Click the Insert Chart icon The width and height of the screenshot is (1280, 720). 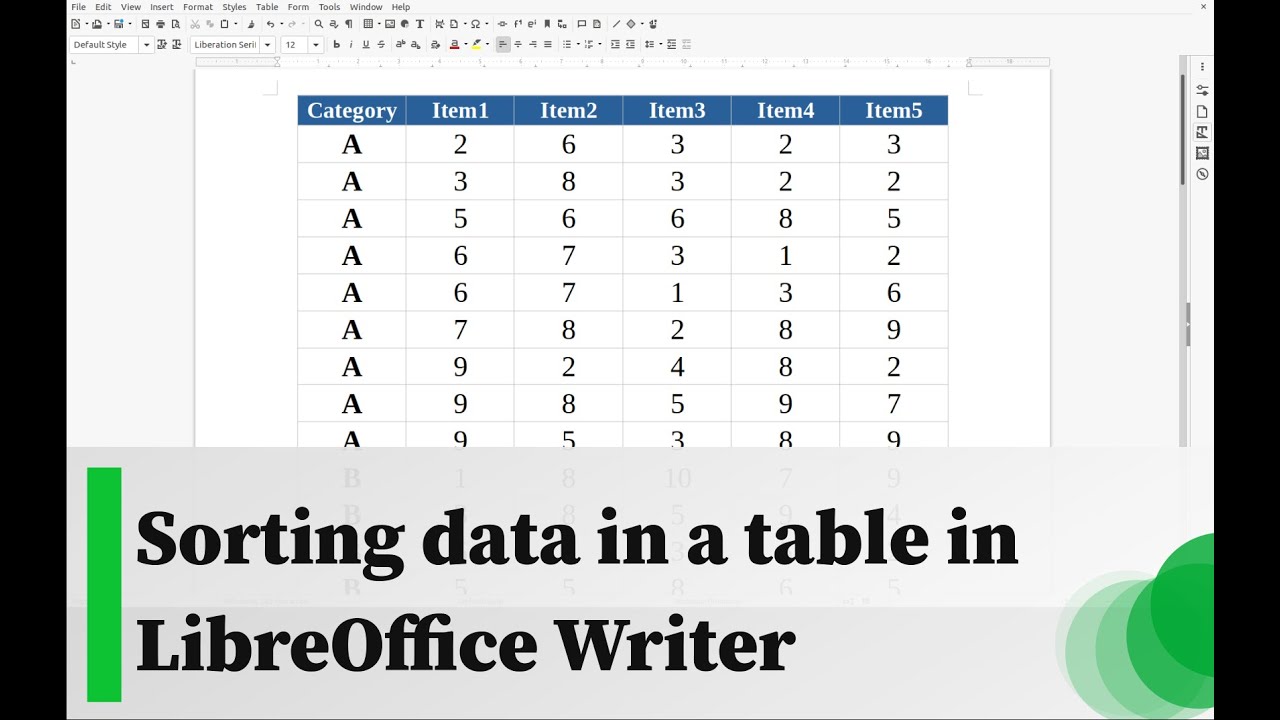click(404, 24)
